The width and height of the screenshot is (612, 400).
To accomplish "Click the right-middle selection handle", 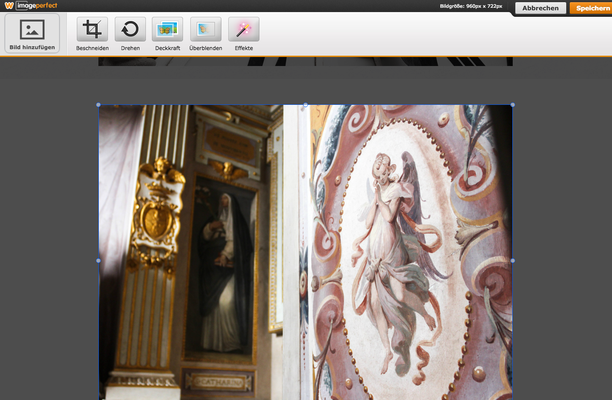I will click(512, 260).
